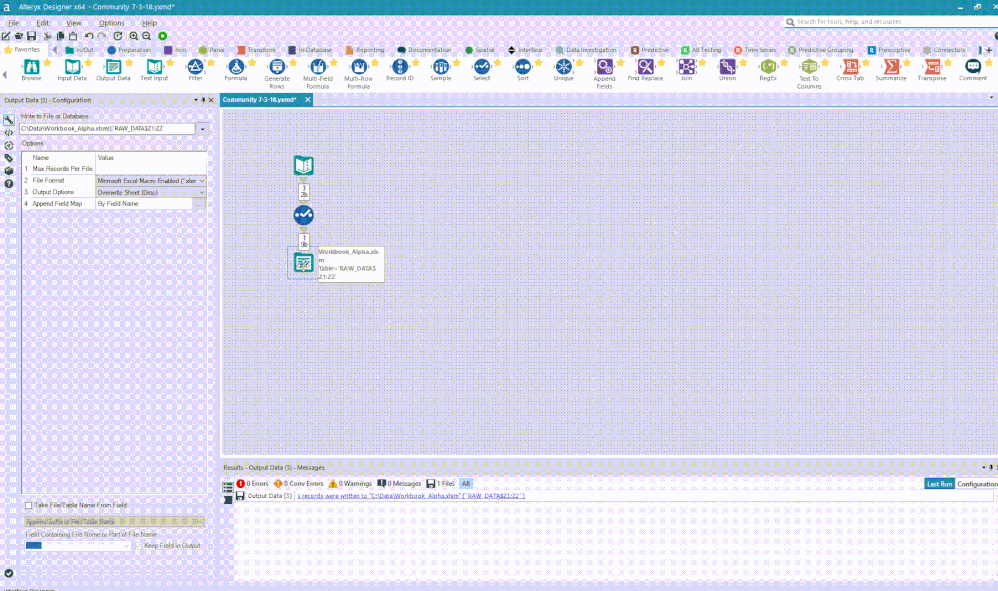Open the Edit menu
Image resolution: width=998 pixels, height=591 pixels.
click(43, 23)
